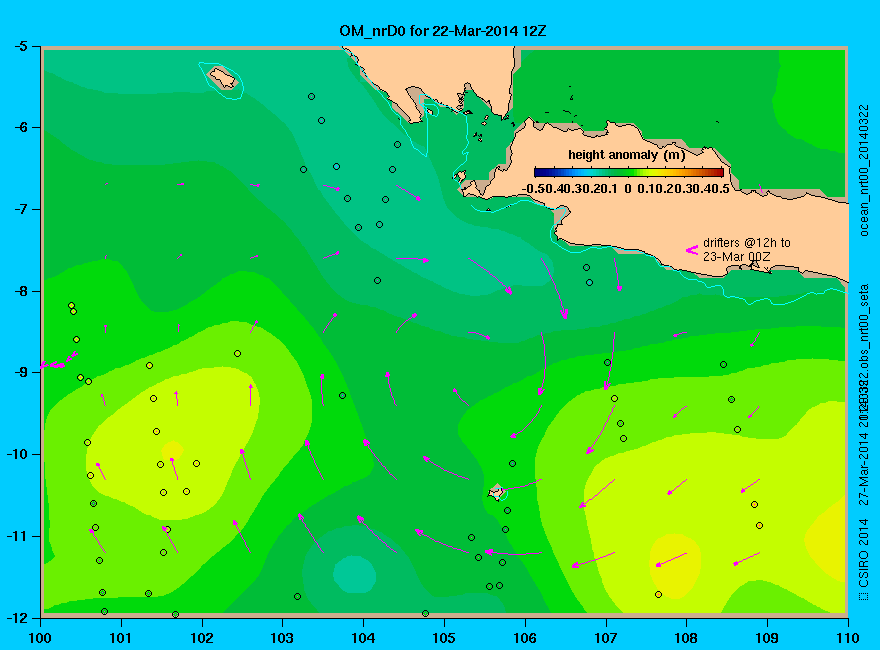Screen dimensions: 880x650
Task: Click the yellow contour patch near 107.9E, 11.3S
Action: (675, 566)
